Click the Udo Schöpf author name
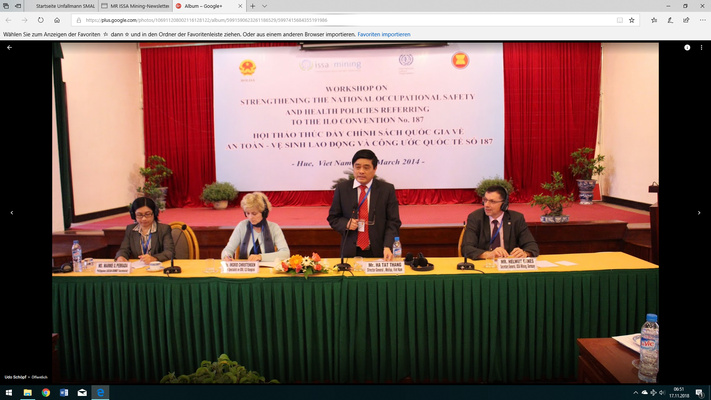The image size is (711, 400). pyautogui.click(x=15, y=377)
